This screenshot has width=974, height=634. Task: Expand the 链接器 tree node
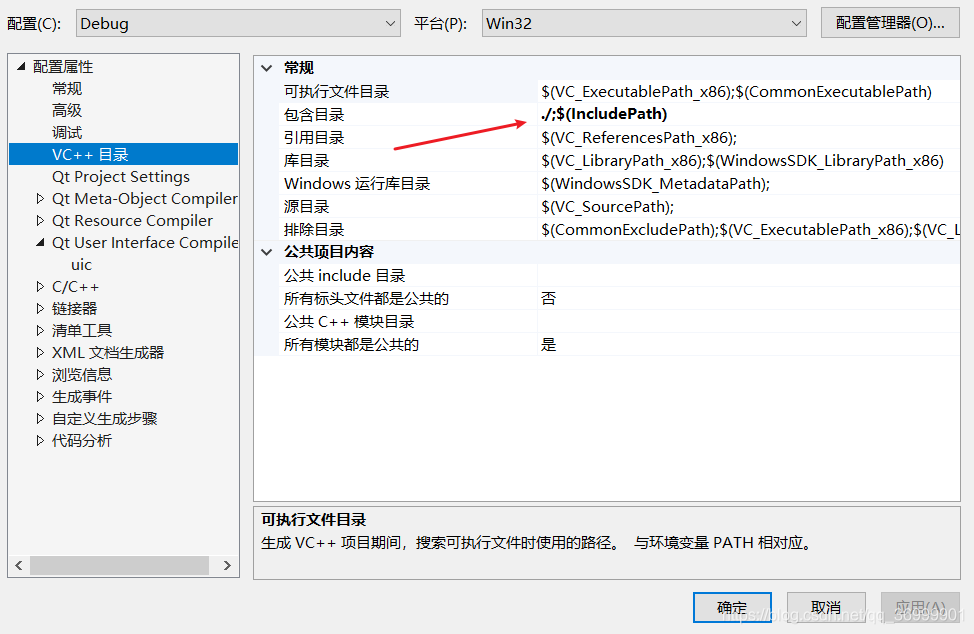40,309
